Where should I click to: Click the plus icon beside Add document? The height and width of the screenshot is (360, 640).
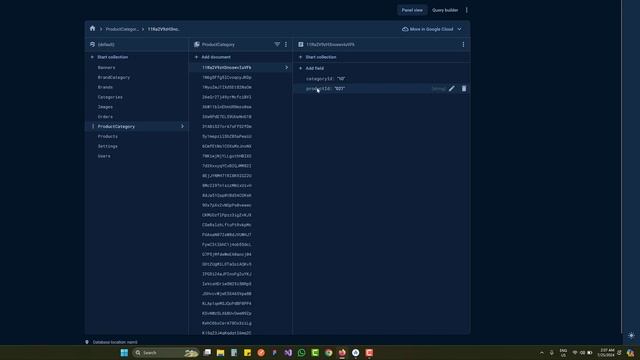click(196, 57)
